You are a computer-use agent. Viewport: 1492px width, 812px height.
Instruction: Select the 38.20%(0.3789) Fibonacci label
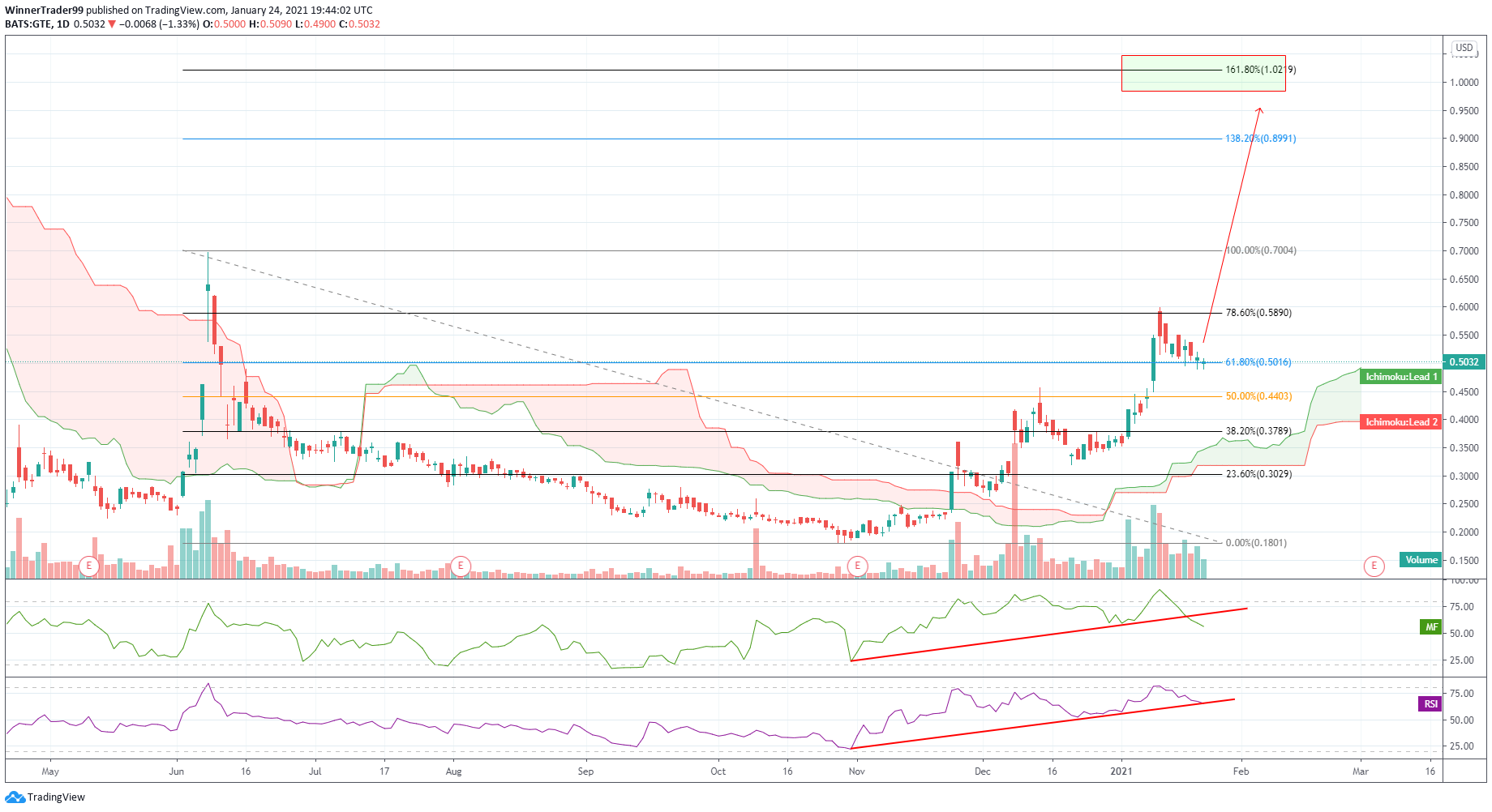coord(1258,431)
